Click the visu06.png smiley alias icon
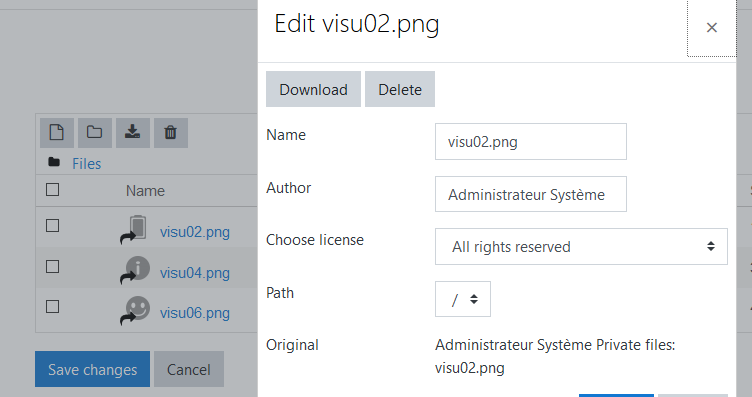Viewport: 752px width, 397px height. pos(135,310)
